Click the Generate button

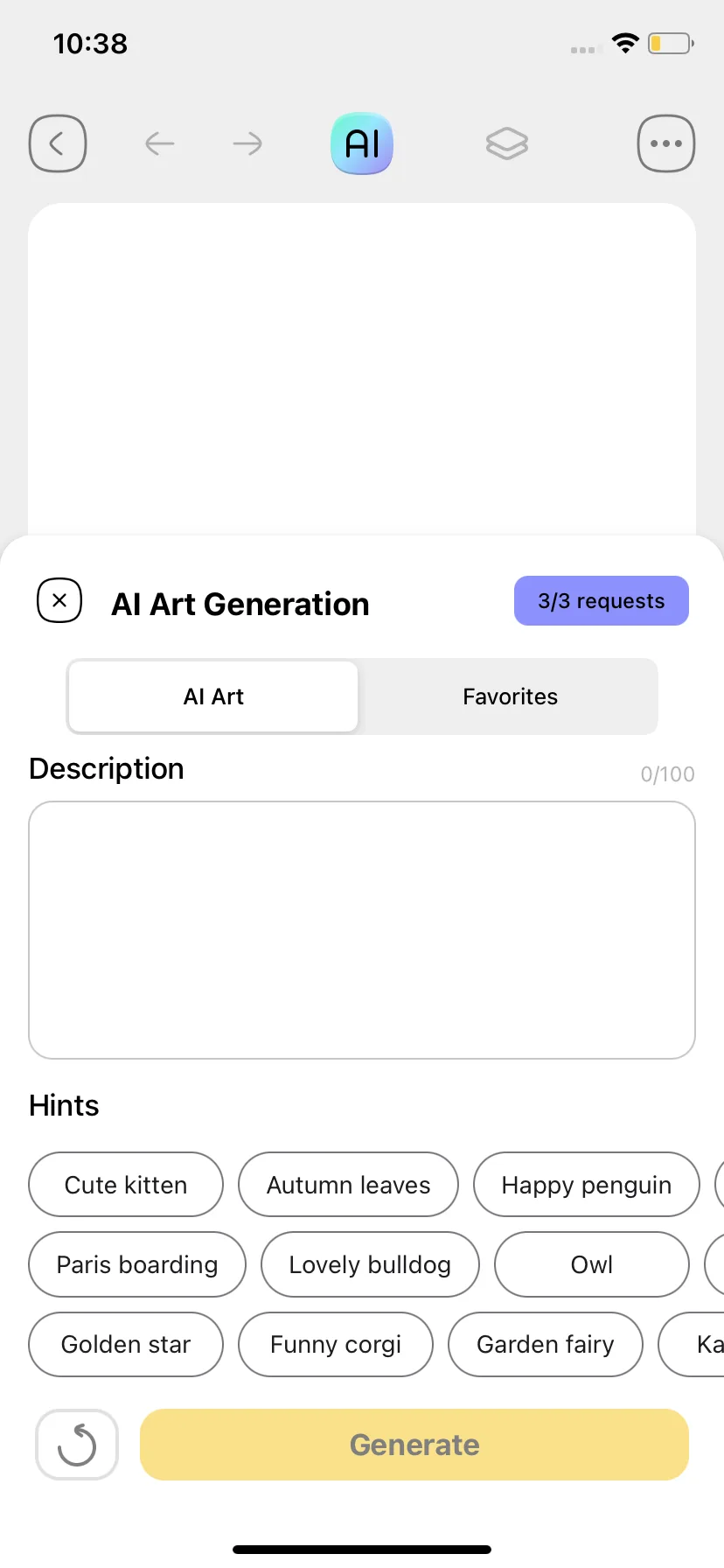coord(414,1445)
